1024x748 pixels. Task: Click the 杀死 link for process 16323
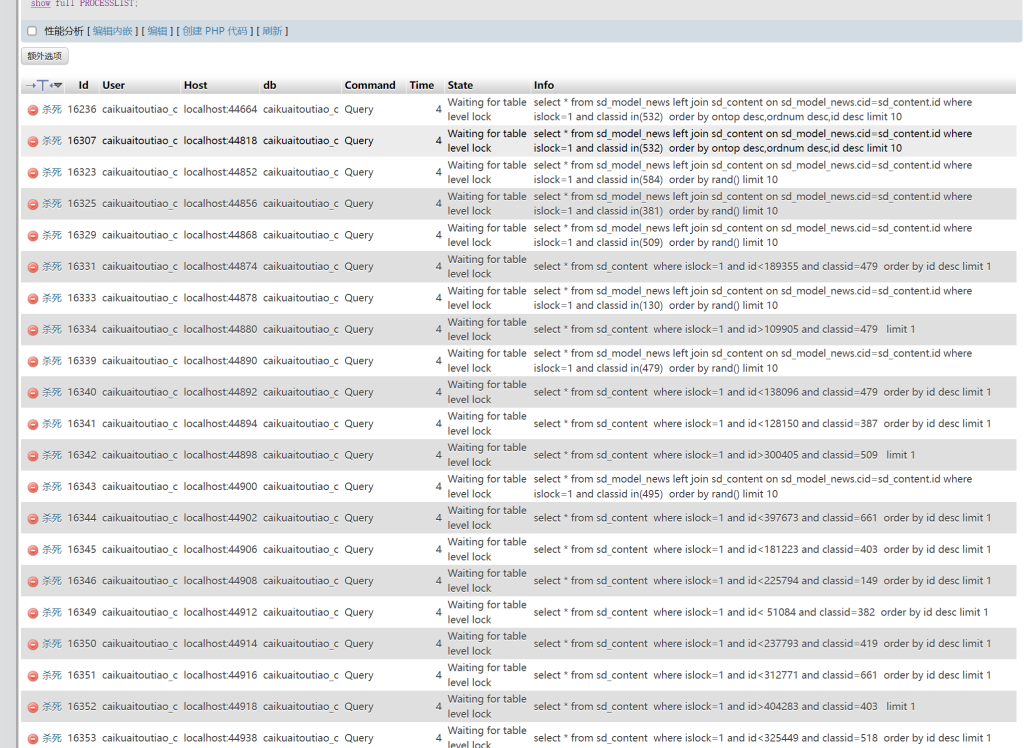coord(52,172)
